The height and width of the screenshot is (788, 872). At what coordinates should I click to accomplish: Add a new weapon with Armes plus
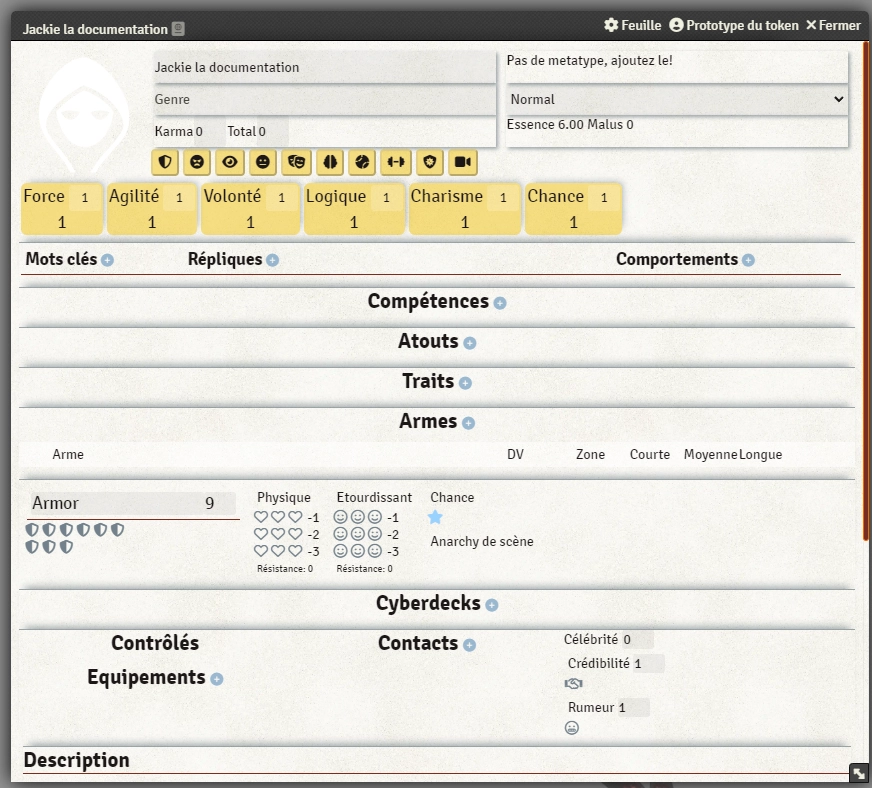[x=468, y=423]
